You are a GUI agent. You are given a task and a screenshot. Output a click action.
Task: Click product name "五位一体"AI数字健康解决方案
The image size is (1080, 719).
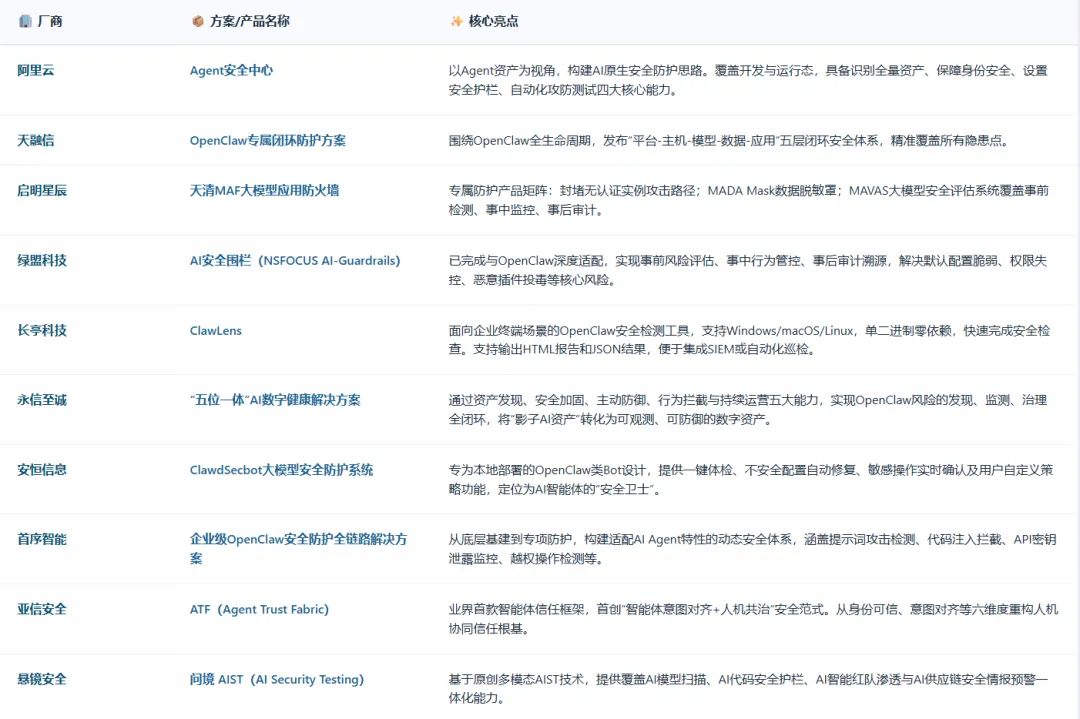pyautogui.click(x=275, y=400)
